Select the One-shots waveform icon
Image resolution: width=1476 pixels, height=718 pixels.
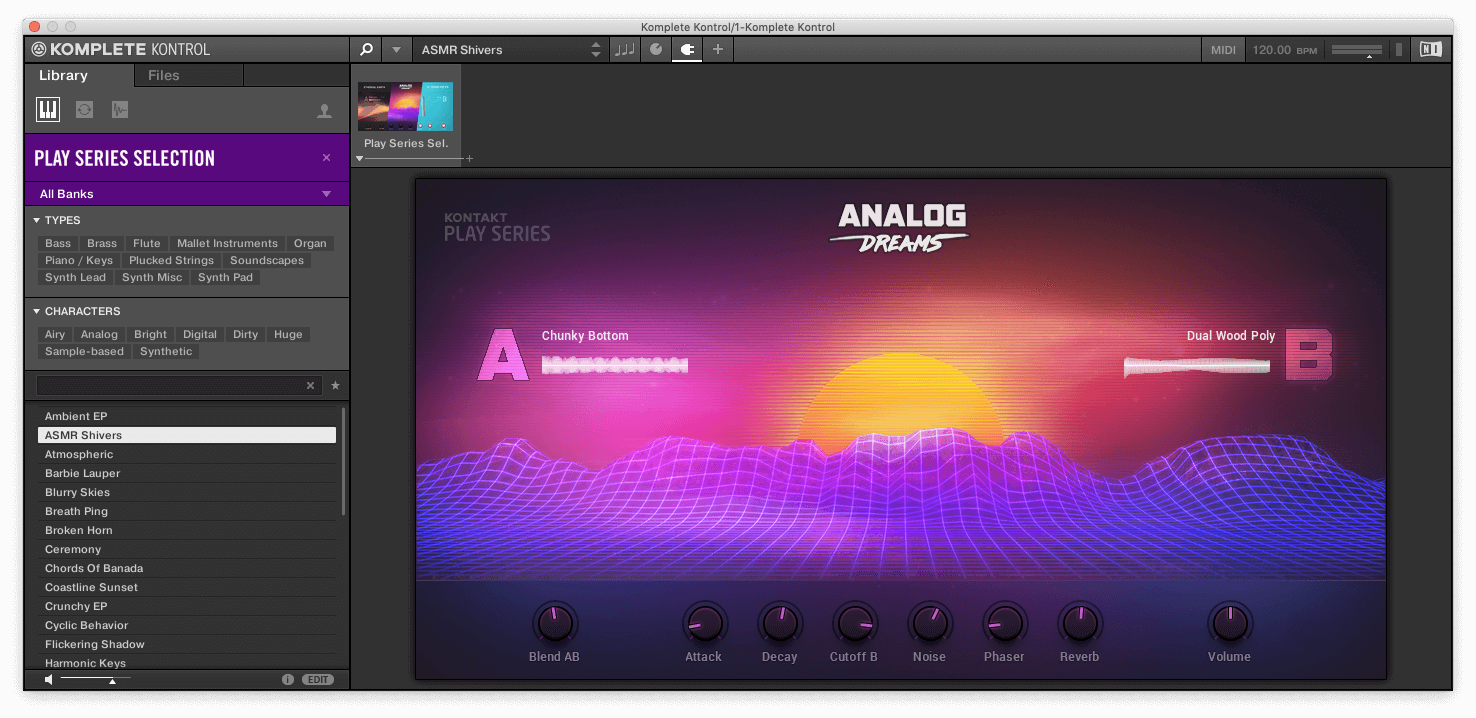[120, 110]
